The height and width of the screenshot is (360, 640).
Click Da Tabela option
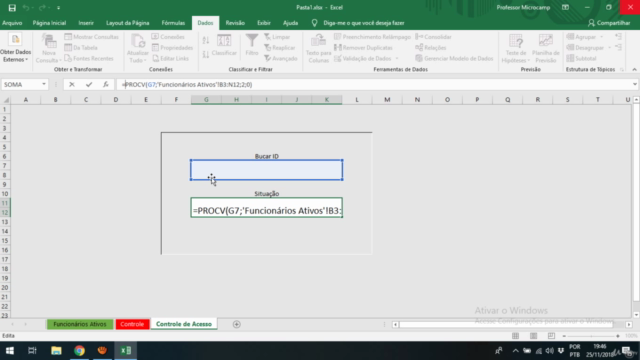pos(81,48)
